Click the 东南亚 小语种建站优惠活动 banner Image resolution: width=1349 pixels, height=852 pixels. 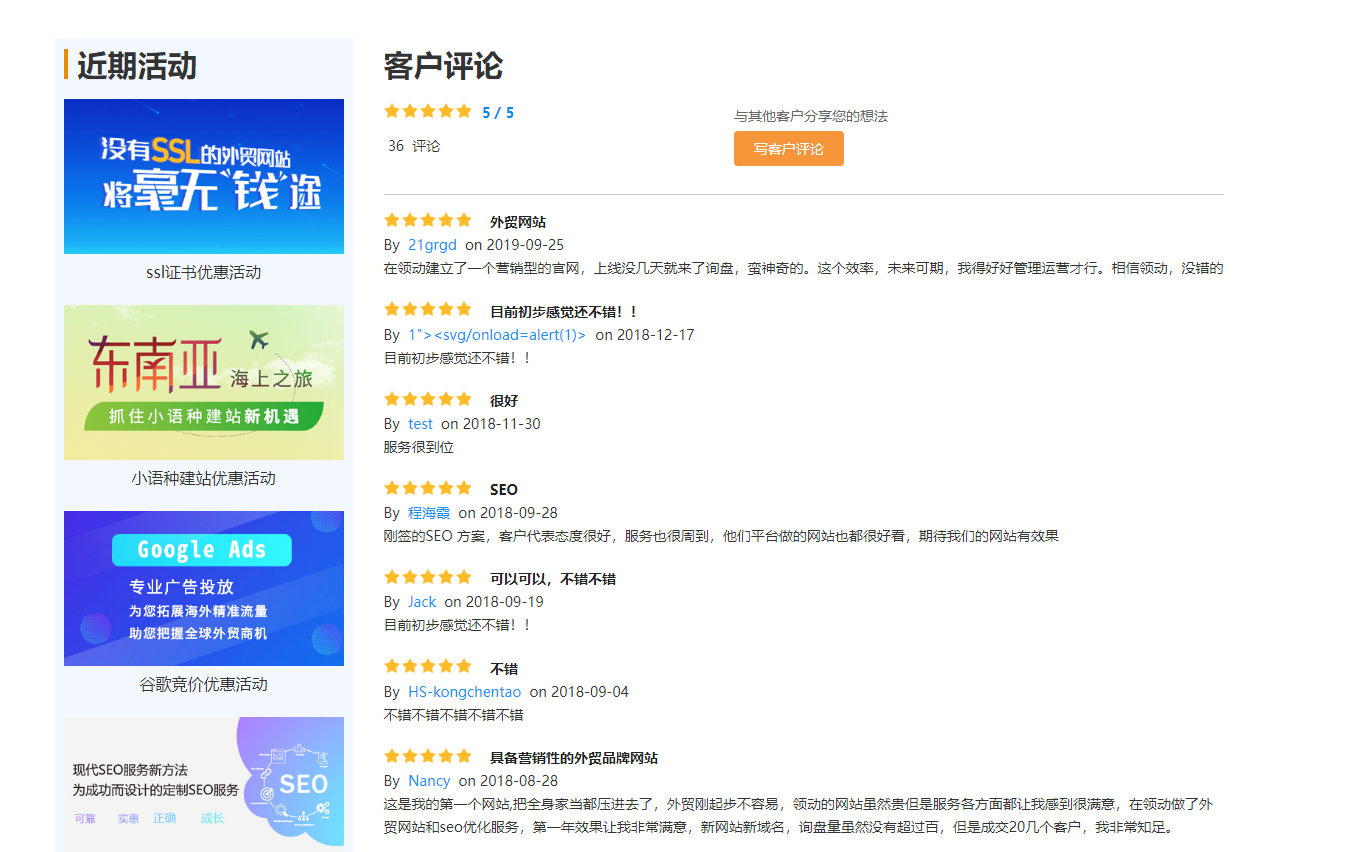[203, 383]
